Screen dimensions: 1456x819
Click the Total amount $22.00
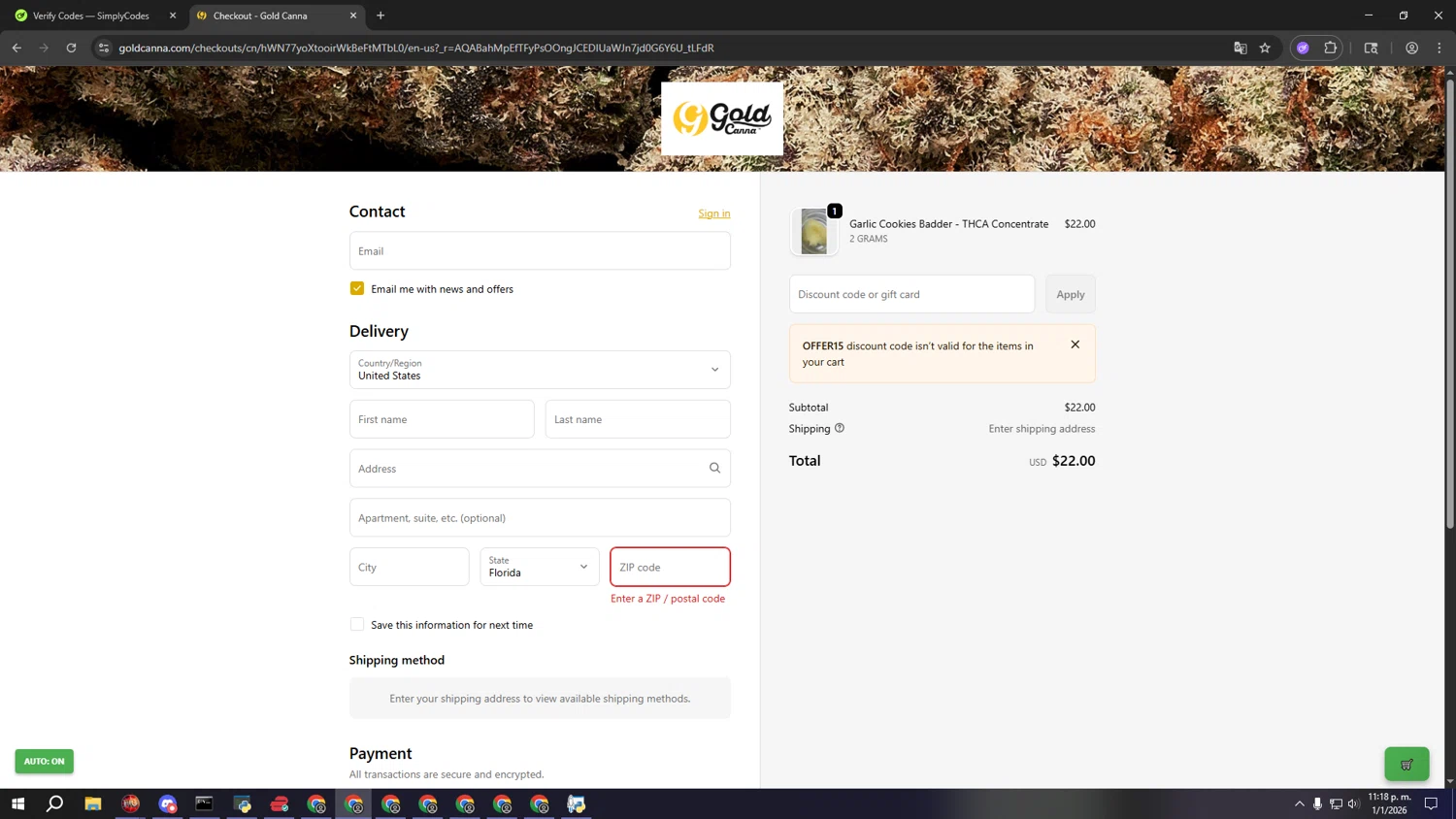1074,461
